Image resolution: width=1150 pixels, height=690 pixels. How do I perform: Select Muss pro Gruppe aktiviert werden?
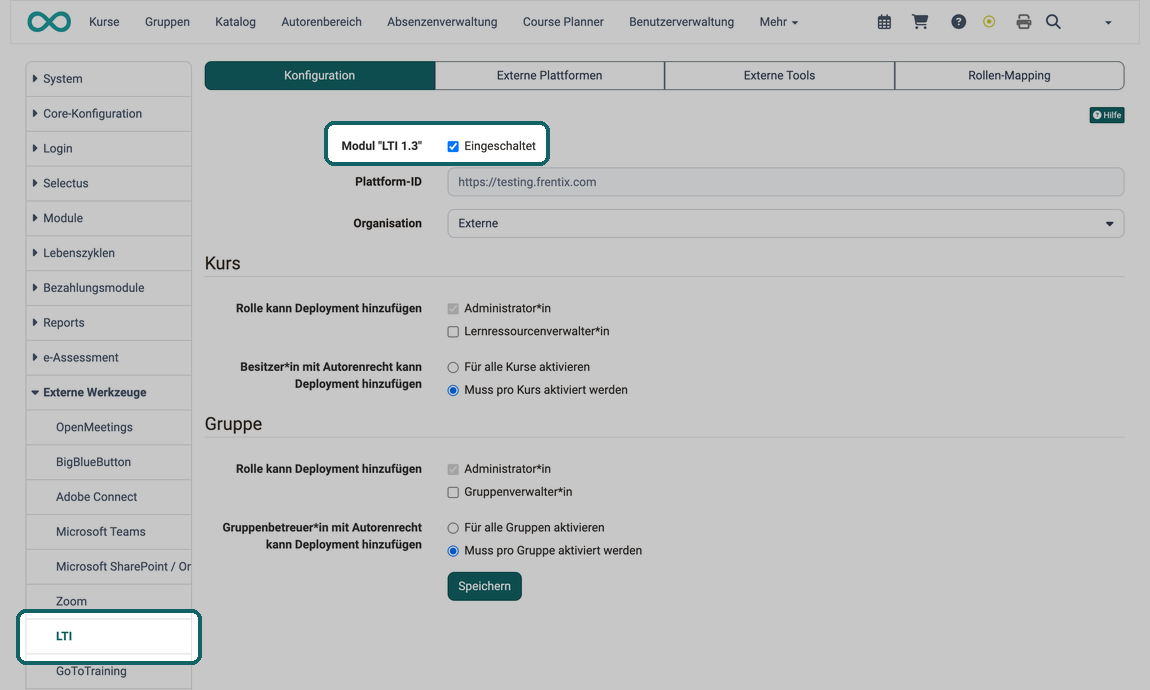(x=453, y=551)
